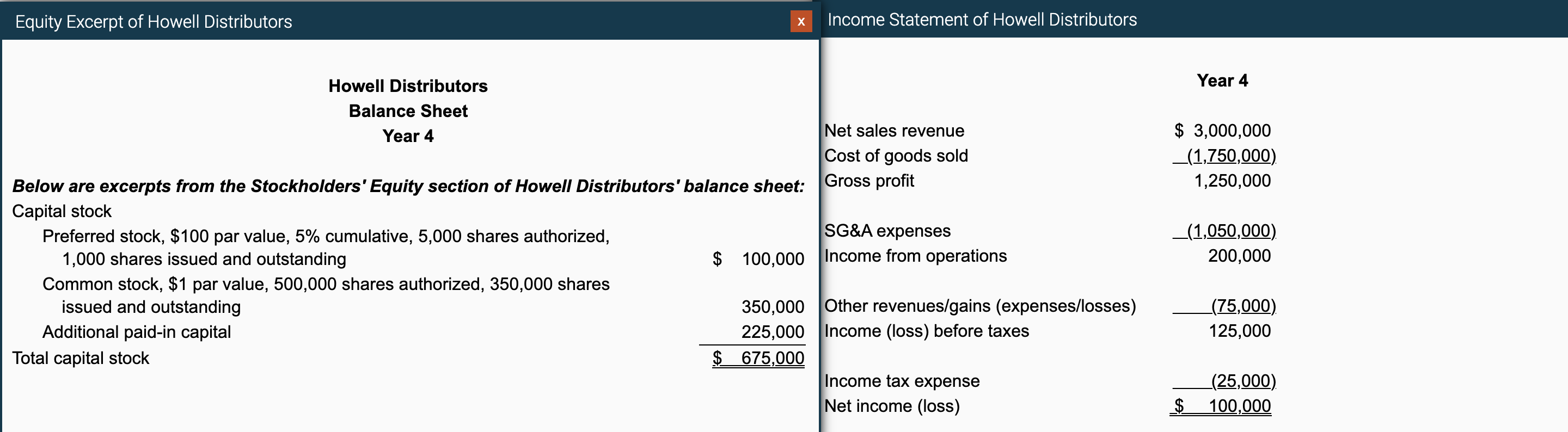Screen dimensions: 1568x432
Task: Select the income before taxes value 125,000
Action: (x=1239, y=331)
